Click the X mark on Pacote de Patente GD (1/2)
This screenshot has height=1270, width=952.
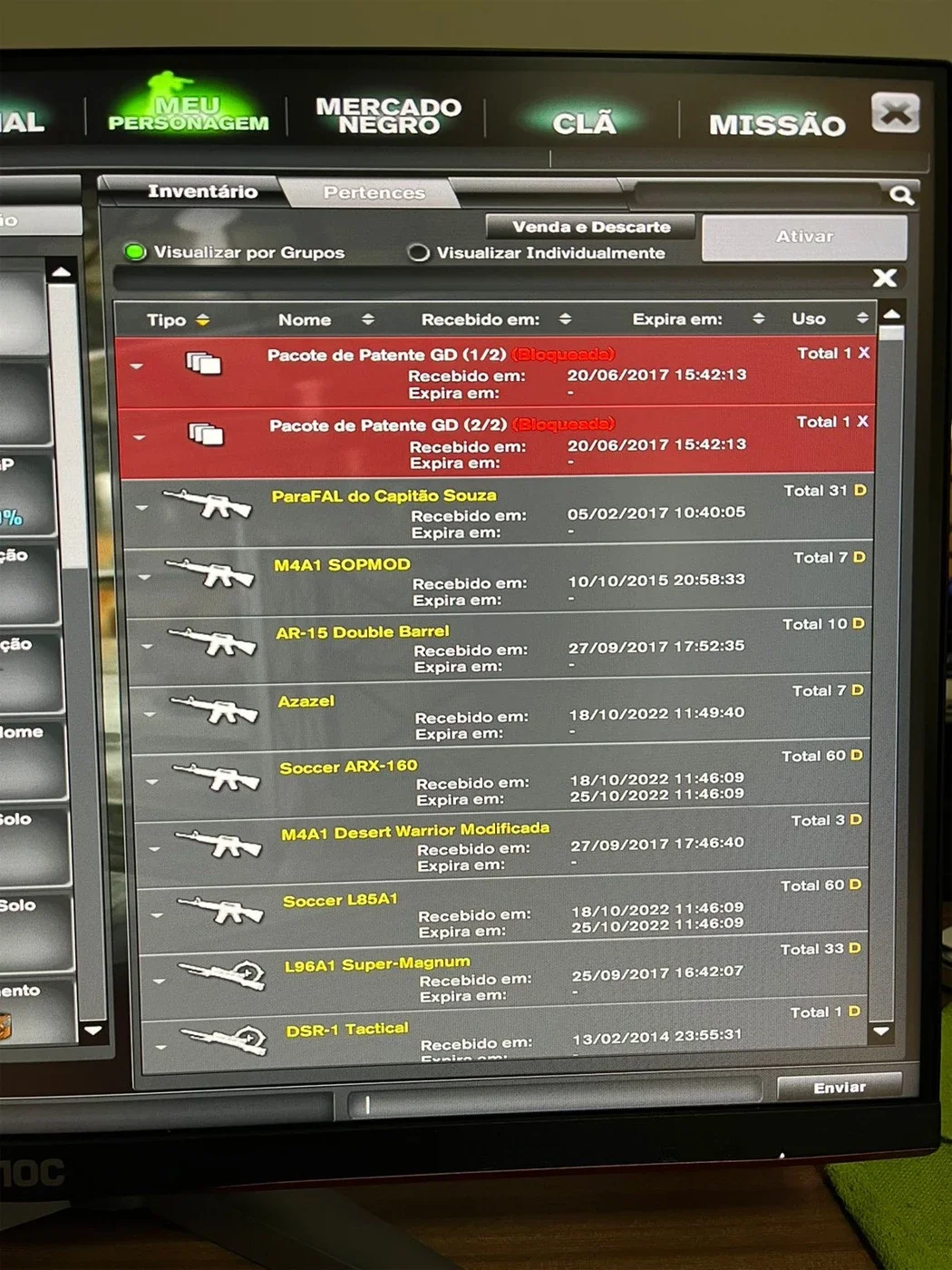click(x=863, y=353)
